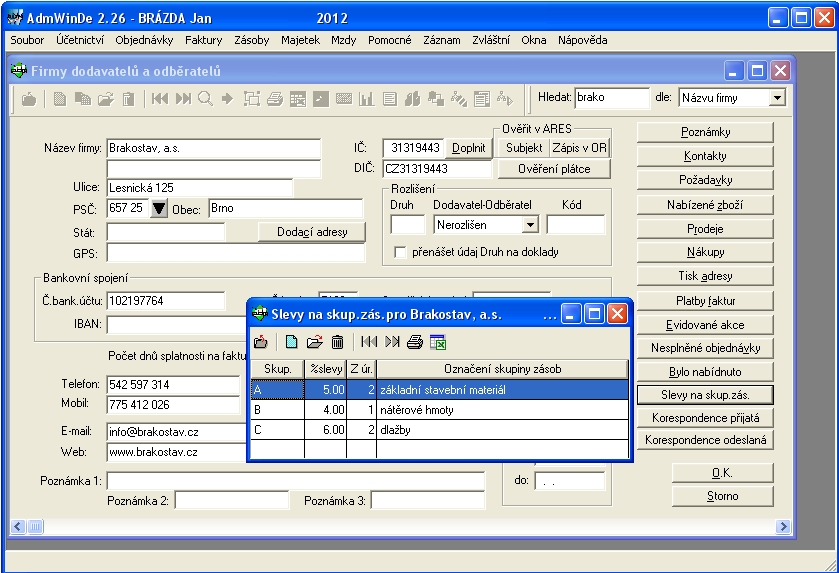
Task: Open the Mzdy menu
Action: tap(344, 40)
